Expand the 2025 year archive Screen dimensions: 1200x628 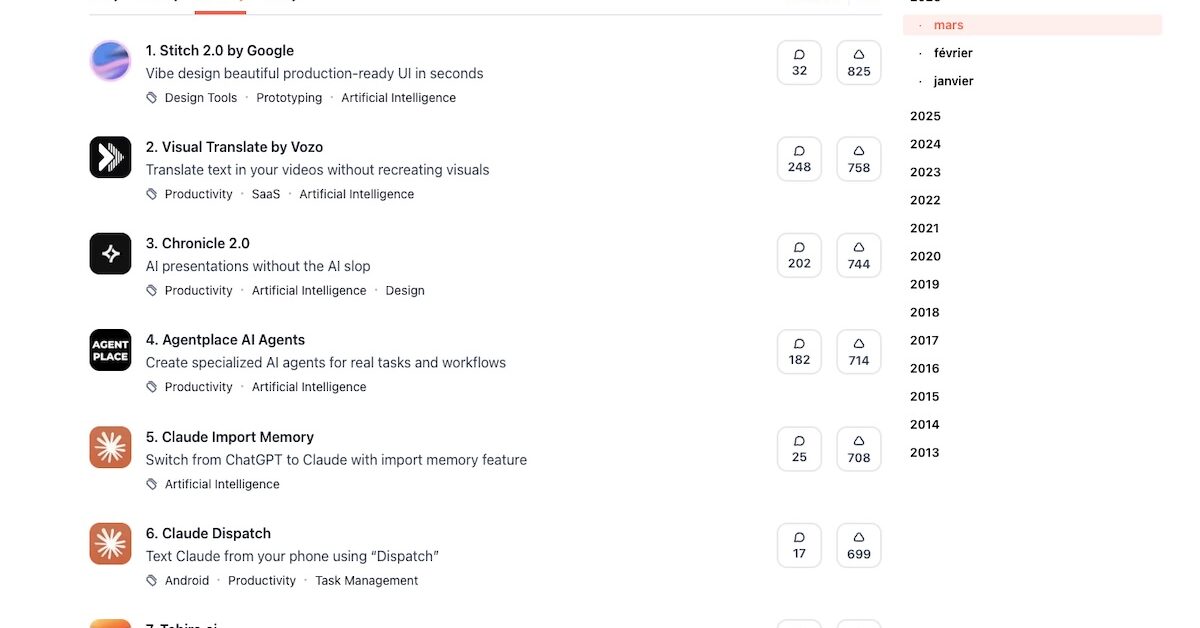(925, 116)
